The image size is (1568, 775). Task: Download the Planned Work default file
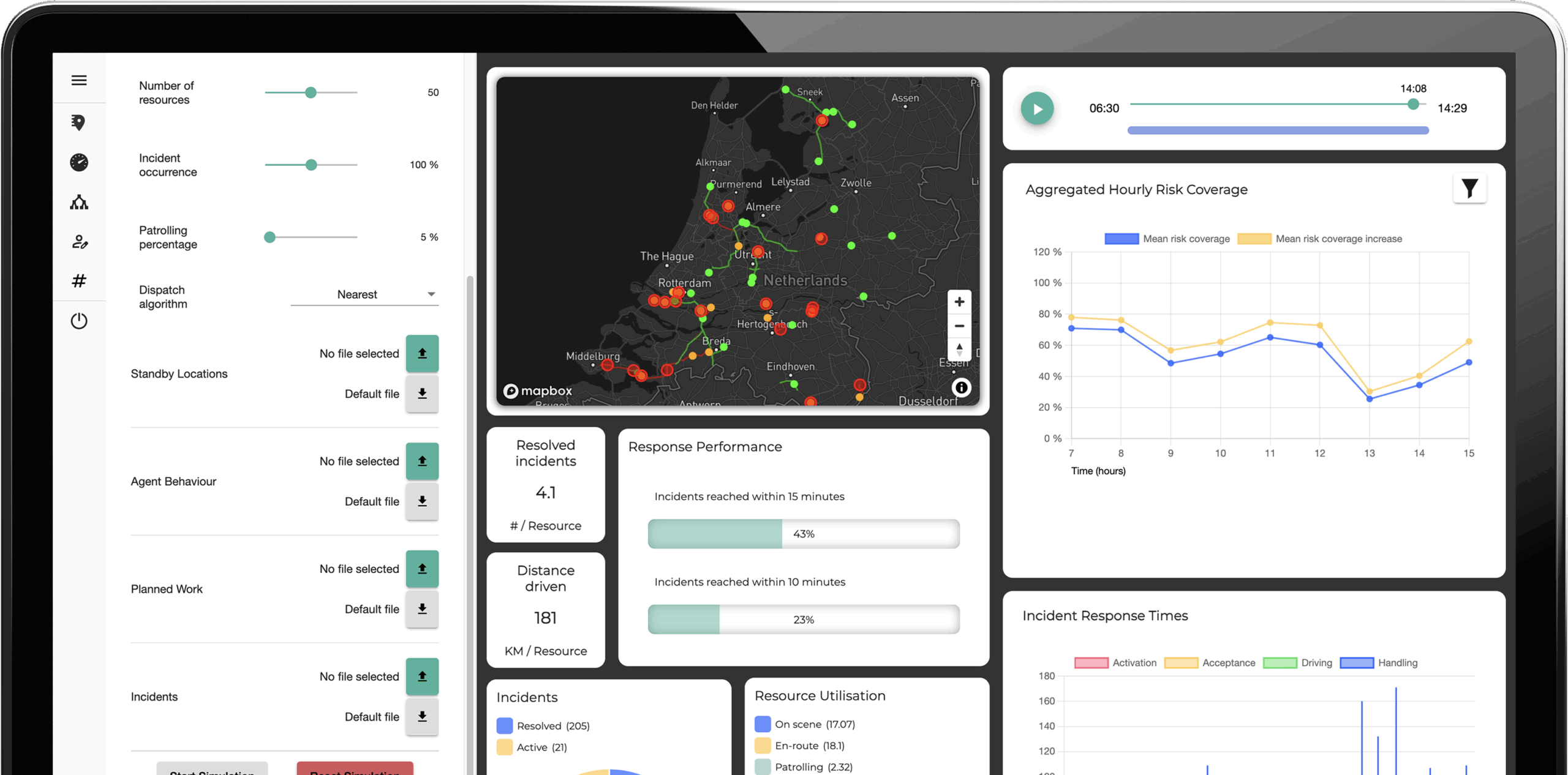tap(422, 609)
